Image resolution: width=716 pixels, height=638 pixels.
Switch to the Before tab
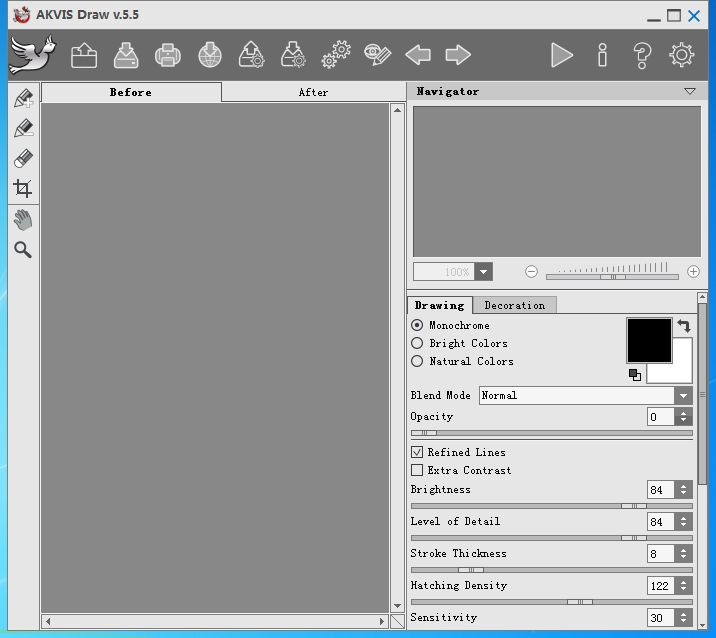pos(131,92)
